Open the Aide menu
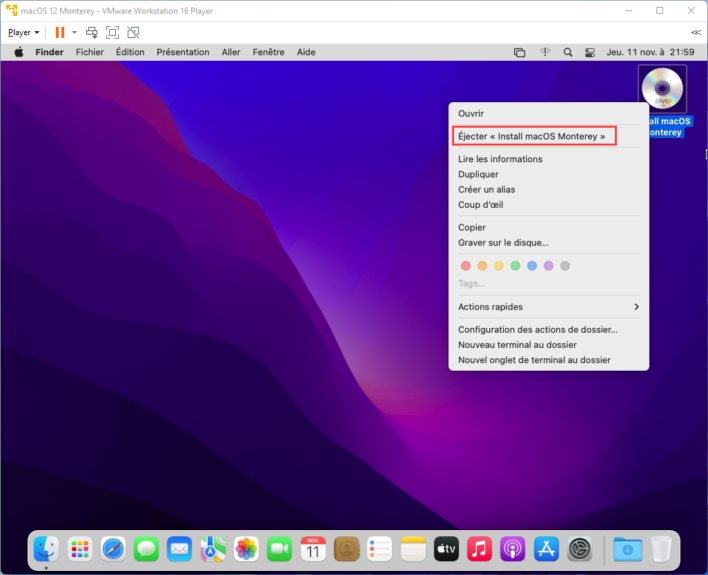 [x=306, y=52]
